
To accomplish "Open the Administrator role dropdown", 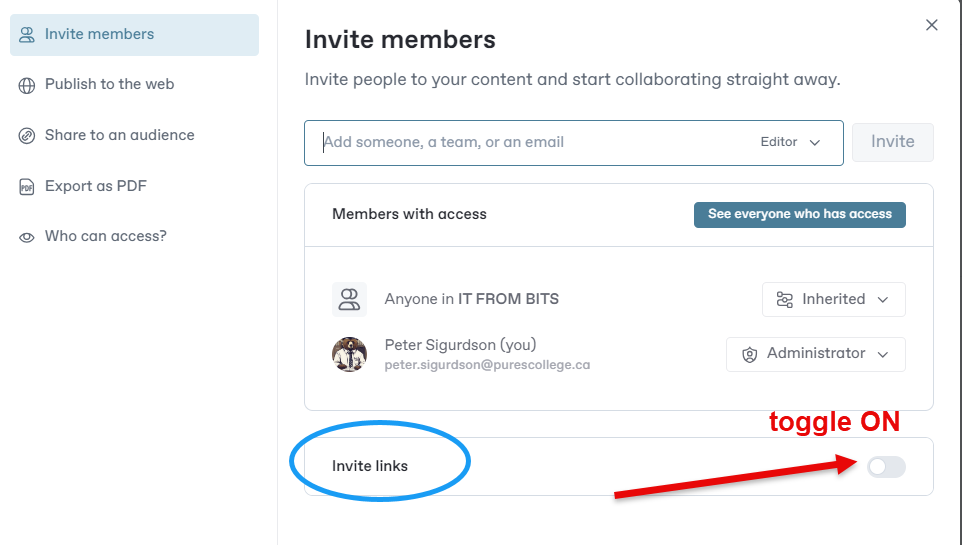I will (x=816, y=354).
